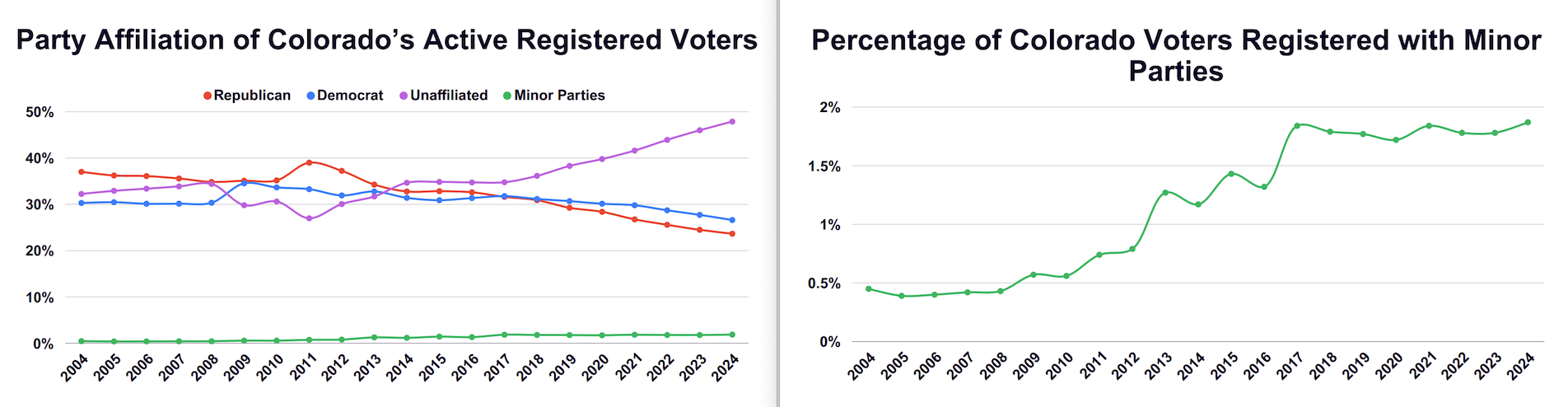Click the red Republican legend dot

click(x=208, y=96)
